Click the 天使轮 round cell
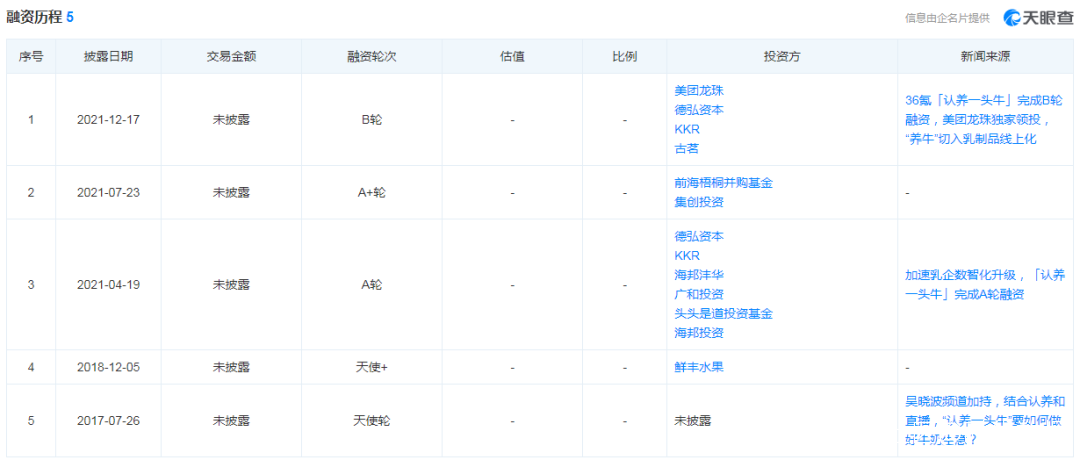Image resolution: width=1080 pixels, height=460 pixels. [x=372, y=420]
